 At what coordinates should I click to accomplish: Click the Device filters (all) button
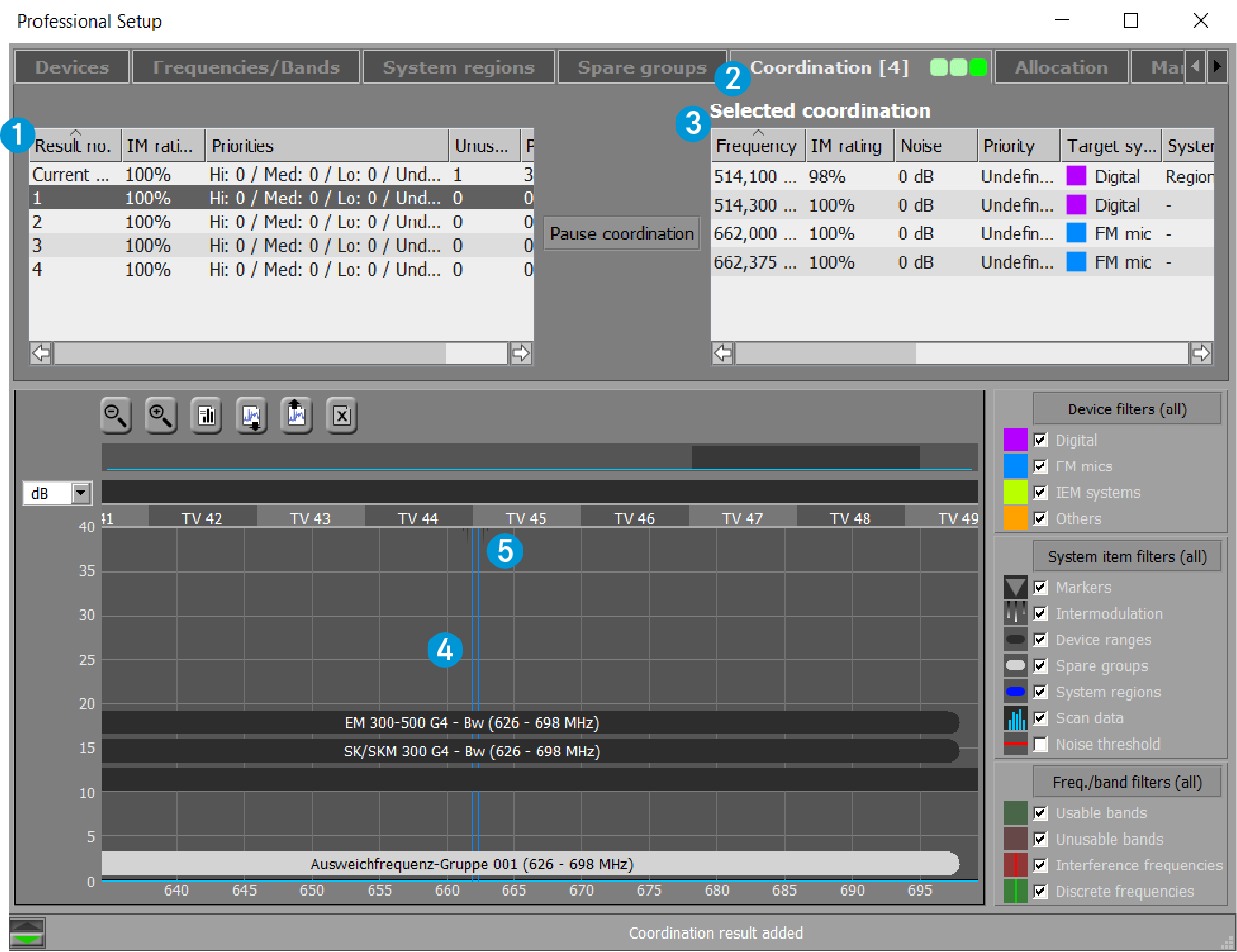1126,409
